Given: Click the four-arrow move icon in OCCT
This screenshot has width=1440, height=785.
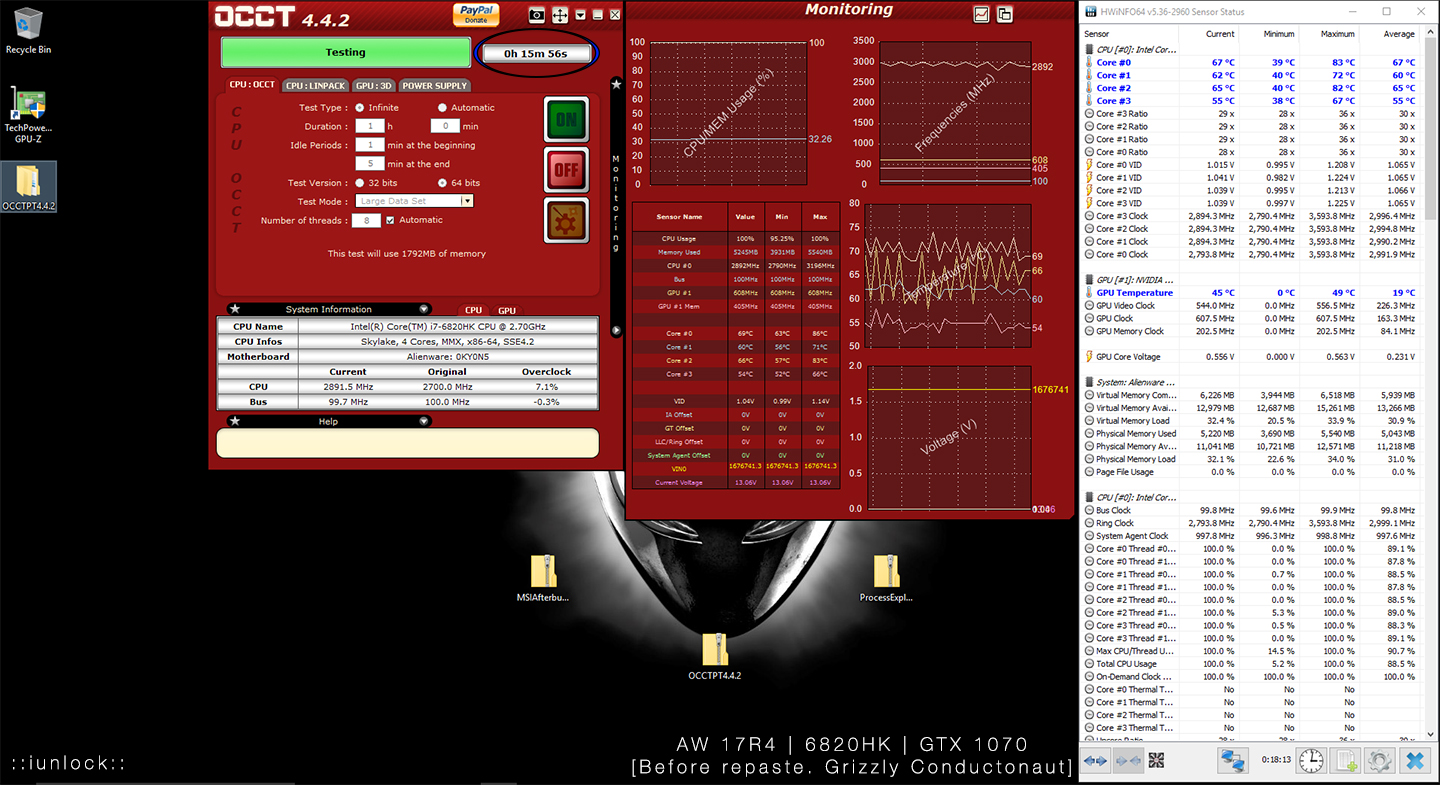Looking at the screenshot, I should tap(560, 15).
